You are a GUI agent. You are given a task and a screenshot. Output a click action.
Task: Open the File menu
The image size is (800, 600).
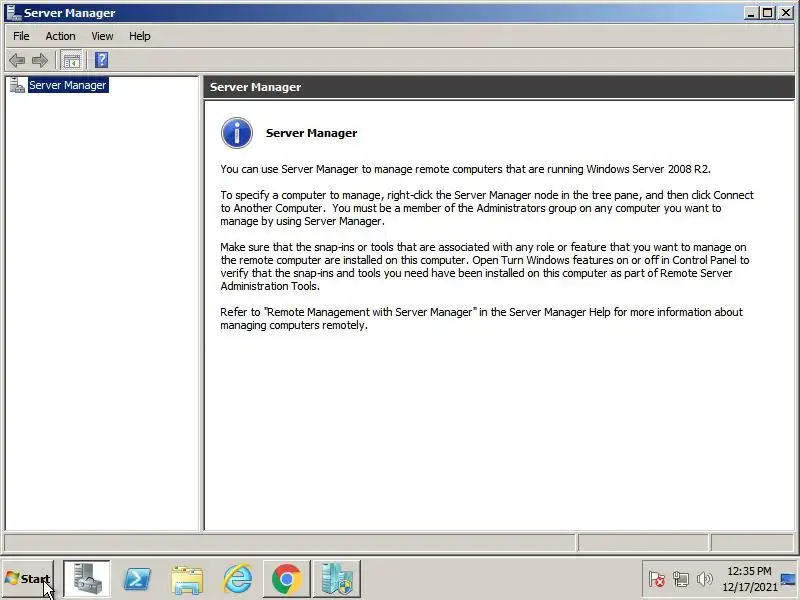pyautogui.click(x=21, y=36)
